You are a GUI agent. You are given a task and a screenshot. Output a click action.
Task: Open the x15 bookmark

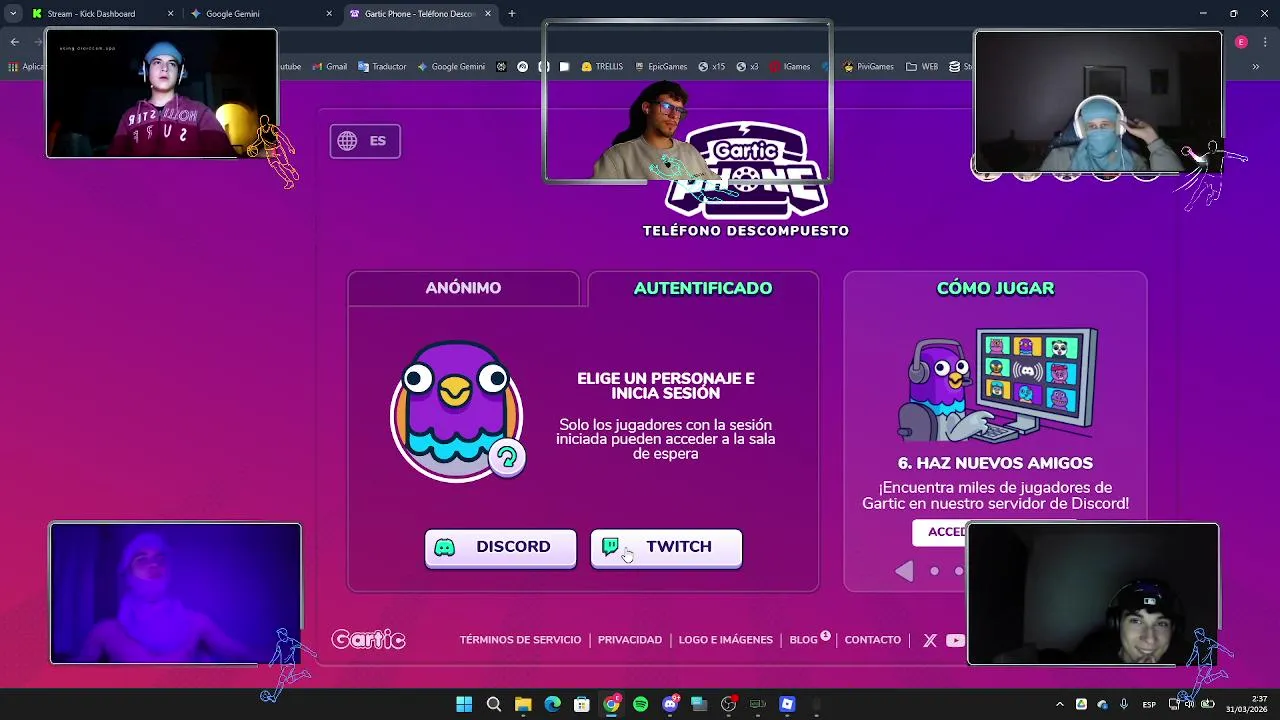tap(711, 67)
